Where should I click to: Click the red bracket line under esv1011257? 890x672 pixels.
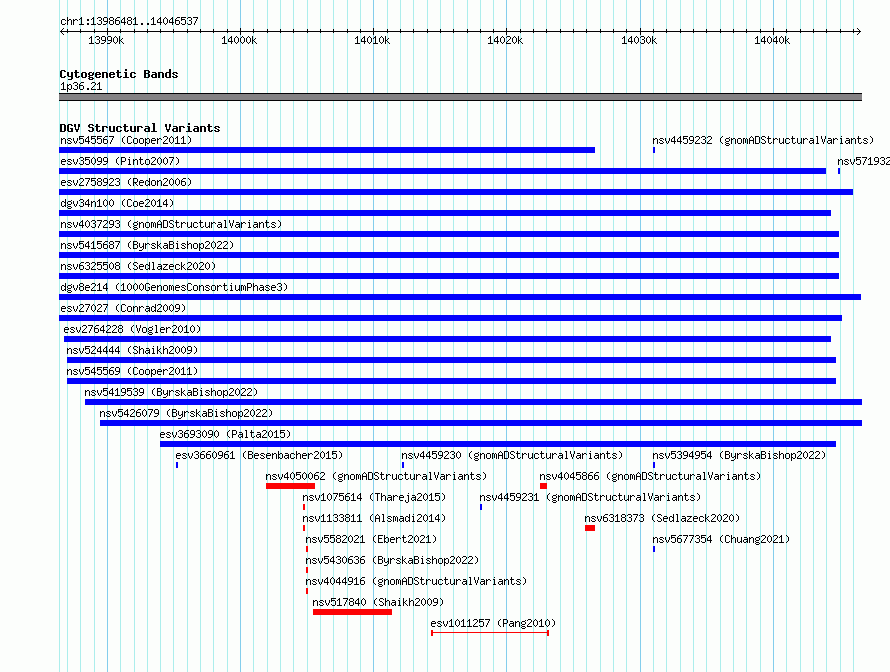coord(490,633)
